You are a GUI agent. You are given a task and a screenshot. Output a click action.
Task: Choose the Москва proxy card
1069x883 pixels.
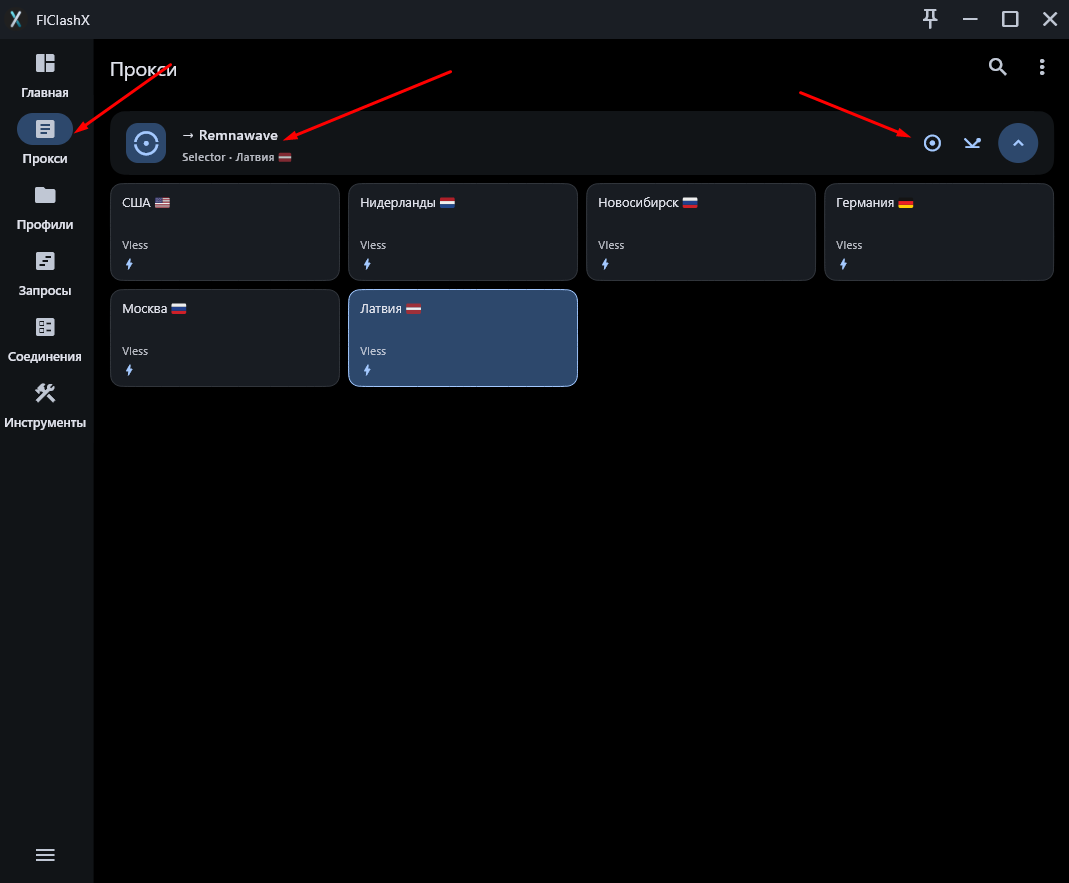pyautogui.click(x=225, y=337)
